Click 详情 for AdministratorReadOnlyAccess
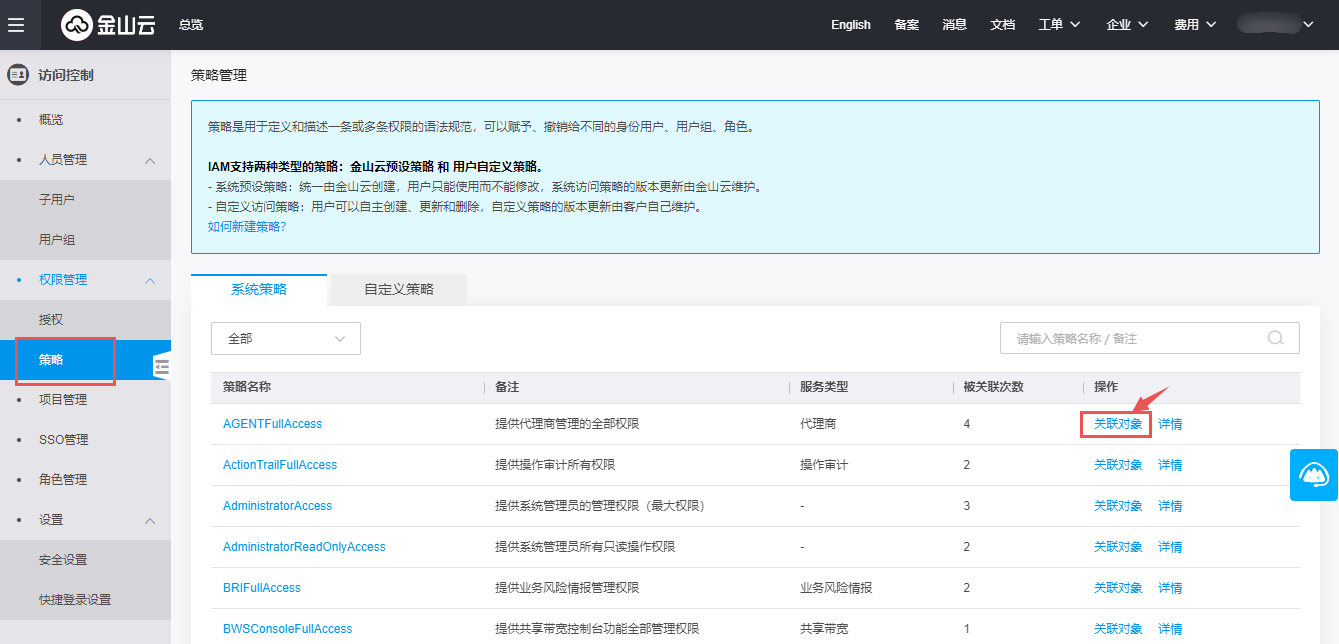 point(1170,547)
